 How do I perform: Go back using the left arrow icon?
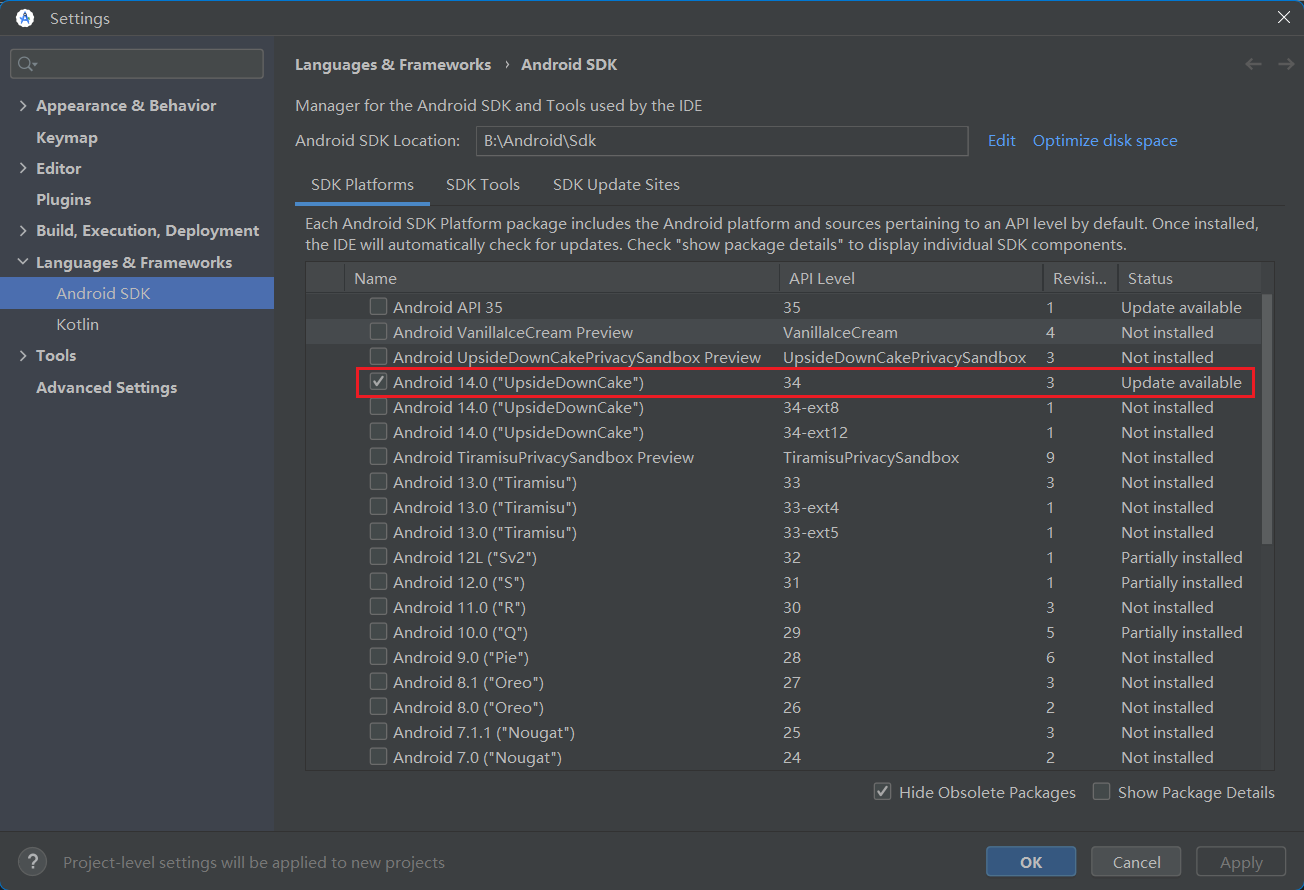coord(1253,64)
